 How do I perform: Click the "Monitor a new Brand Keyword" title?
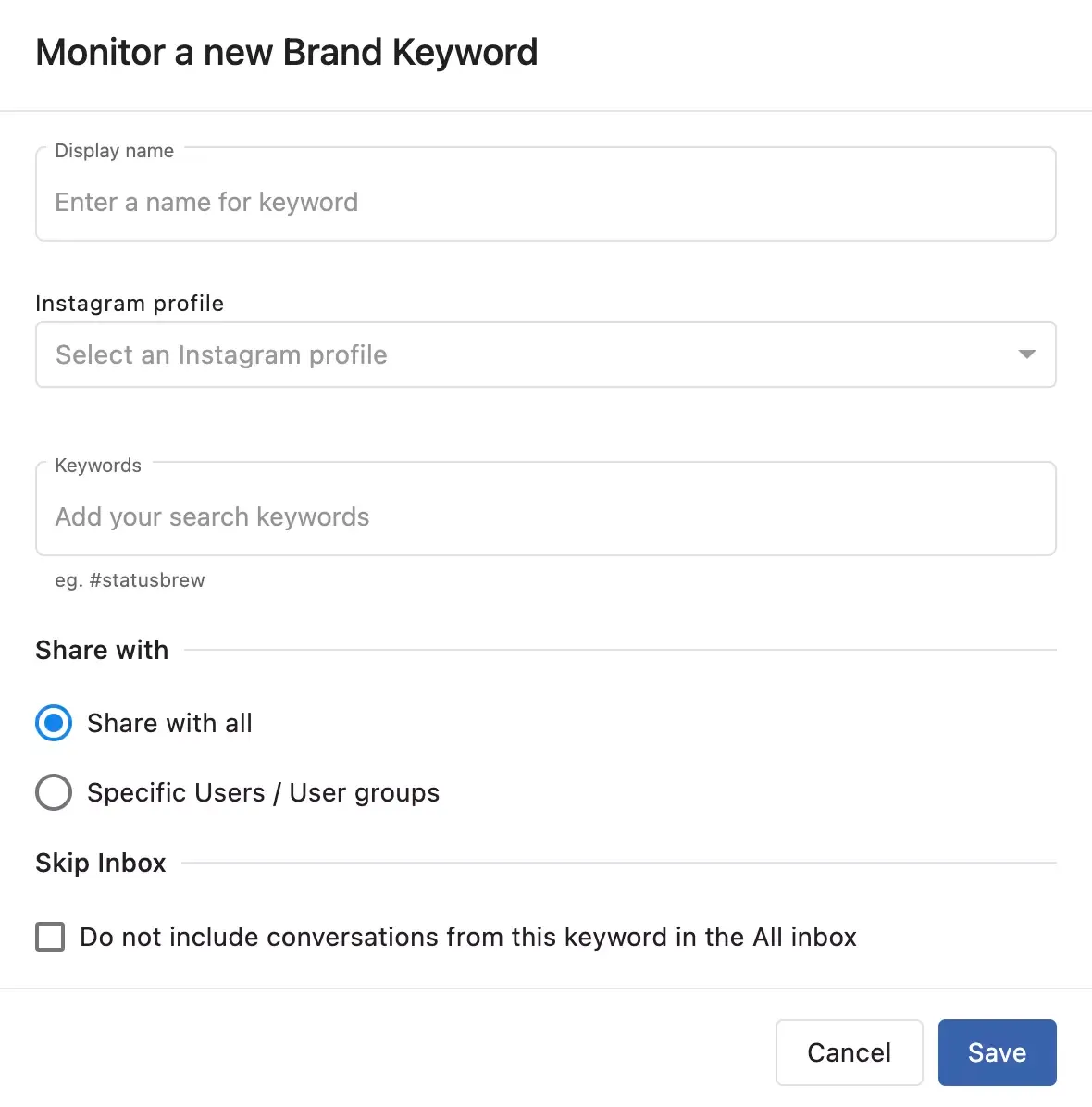(286, 53)
